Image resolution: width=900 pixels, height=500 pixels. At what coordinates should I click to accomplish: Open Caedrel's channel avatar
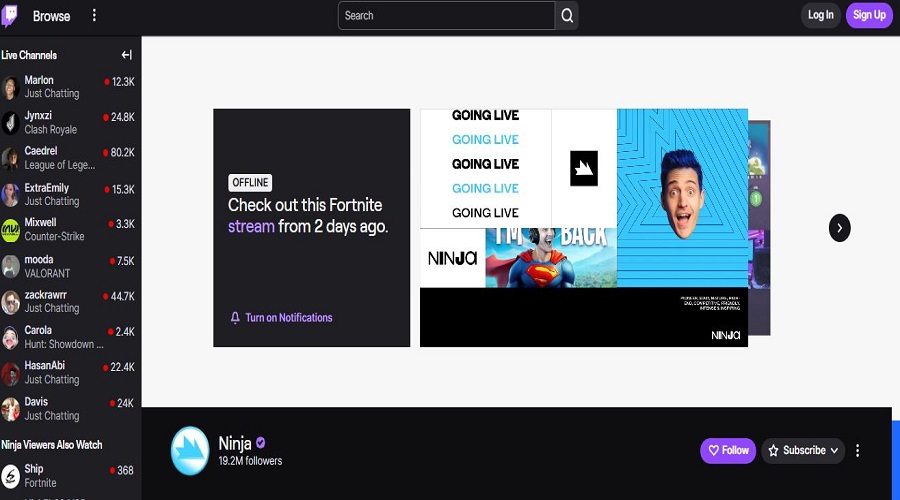coord(10,158)
